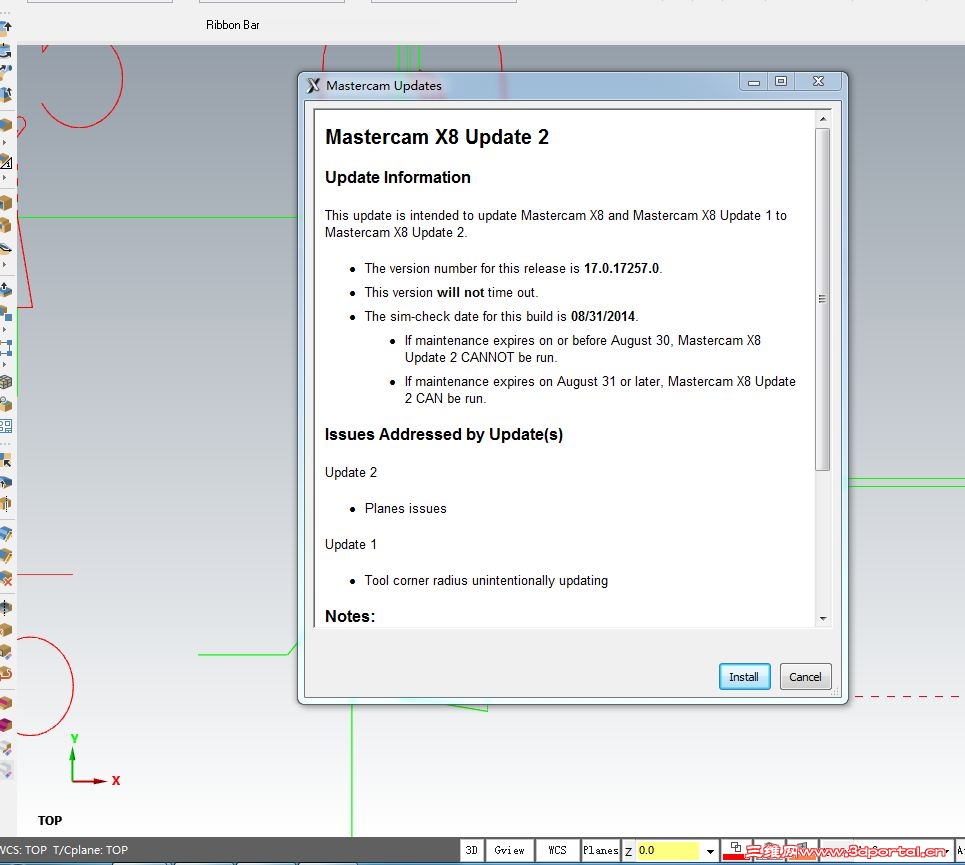Maximize the Mastercam Updates dialog
The image size is (965, 865).
(781, 81)
